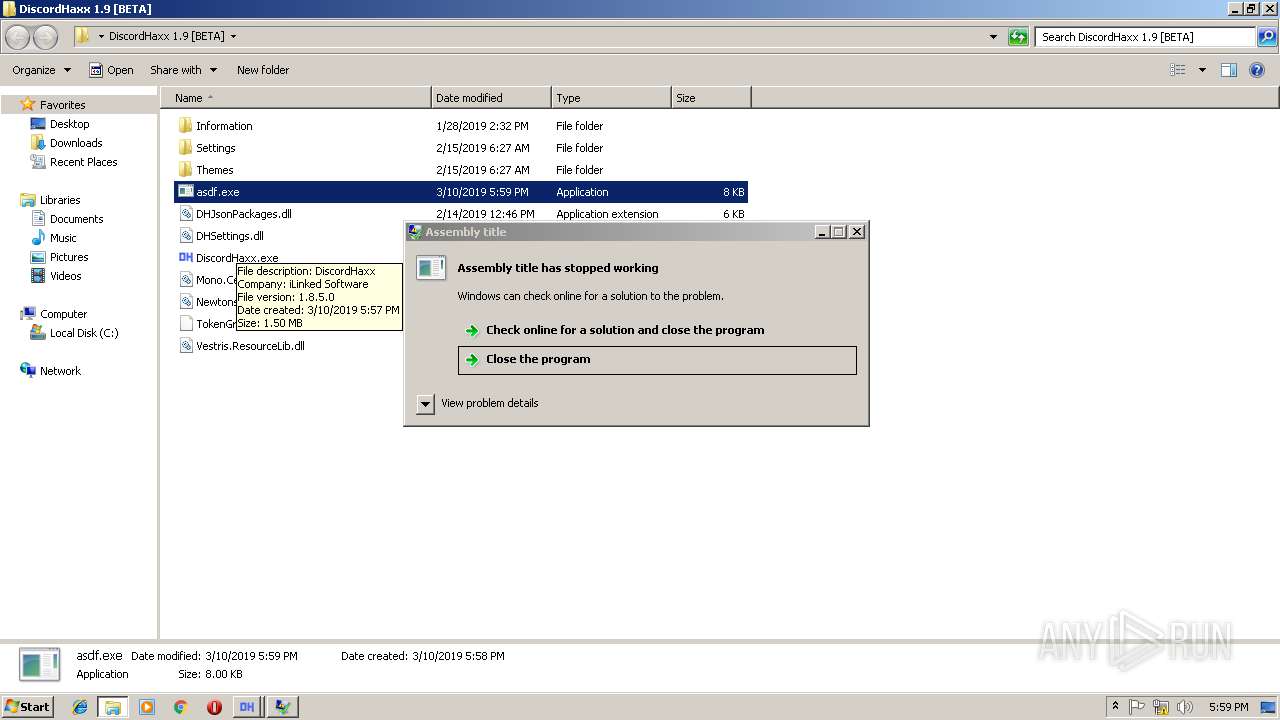This screenshot has height=720, width=1280.
Task: Sort by Date modified column header
Action: [492, 98]
